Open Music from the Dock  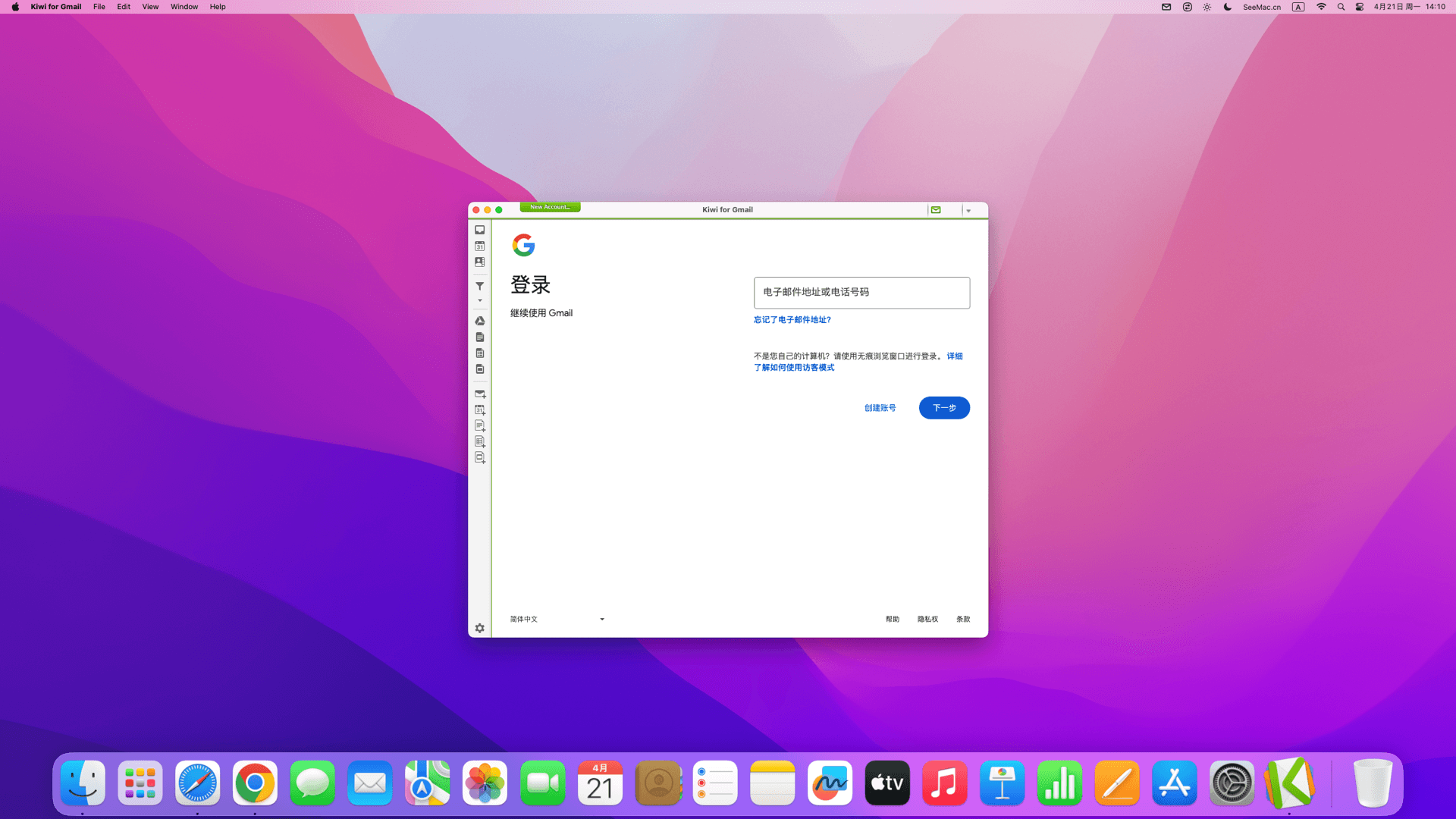[945, 783]
